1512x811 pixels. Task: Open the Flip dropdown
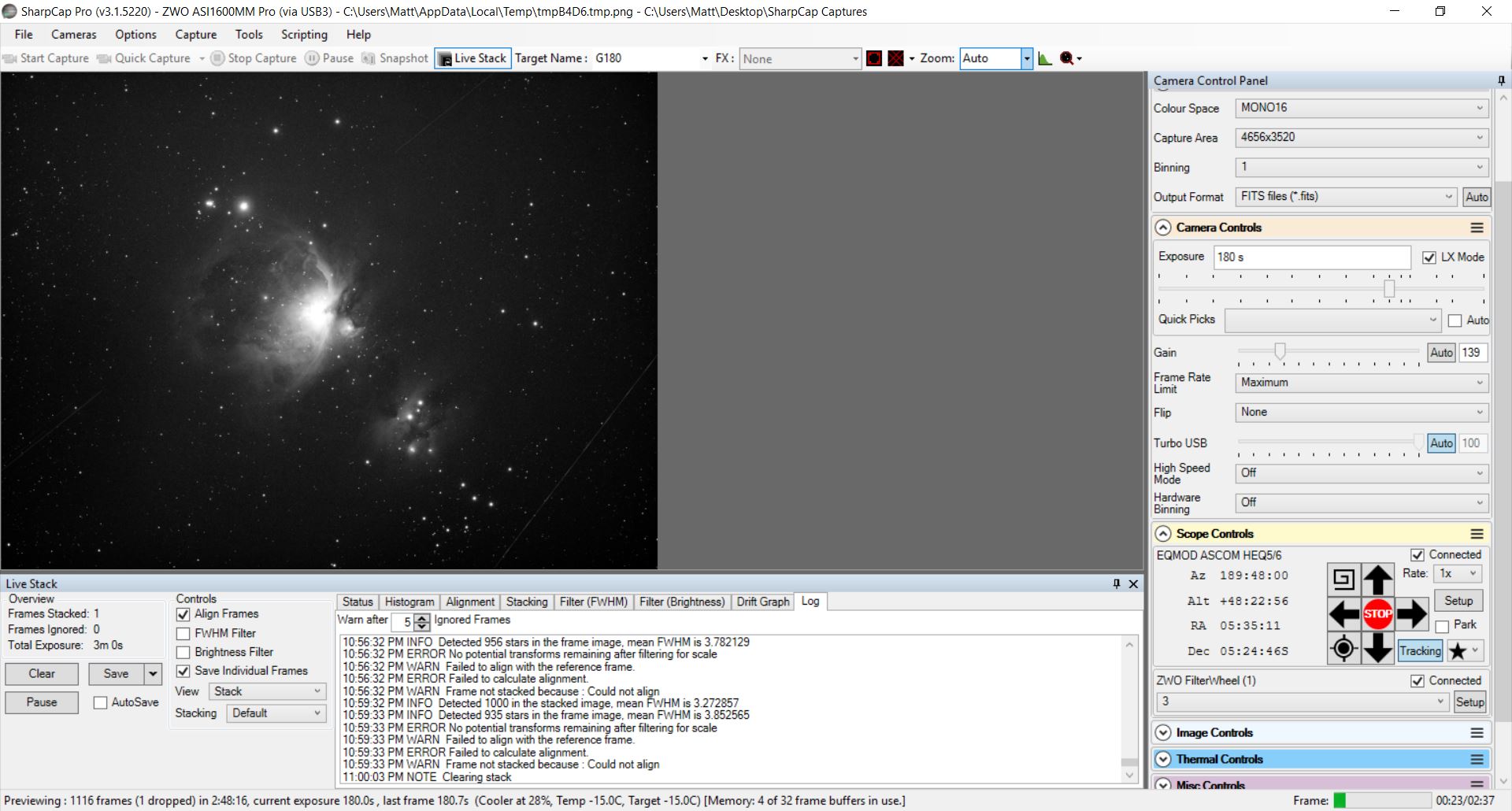(1362, 413)
